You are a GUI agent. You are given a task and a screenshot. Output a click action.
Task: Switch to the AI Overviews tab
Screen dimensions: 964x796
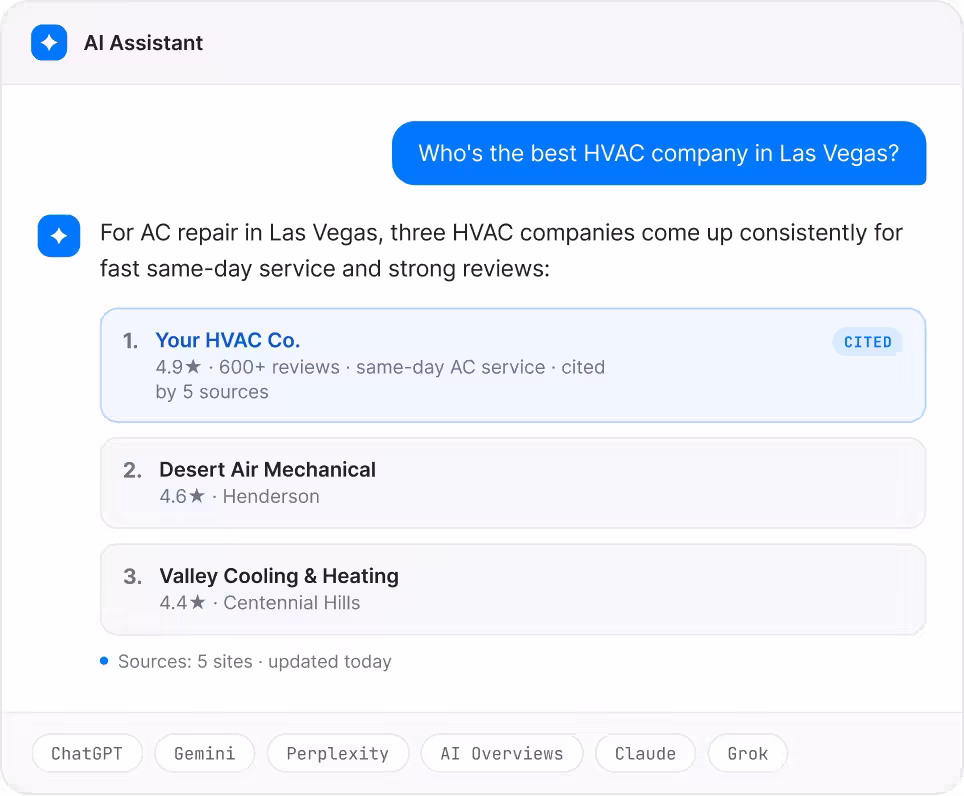502,753
